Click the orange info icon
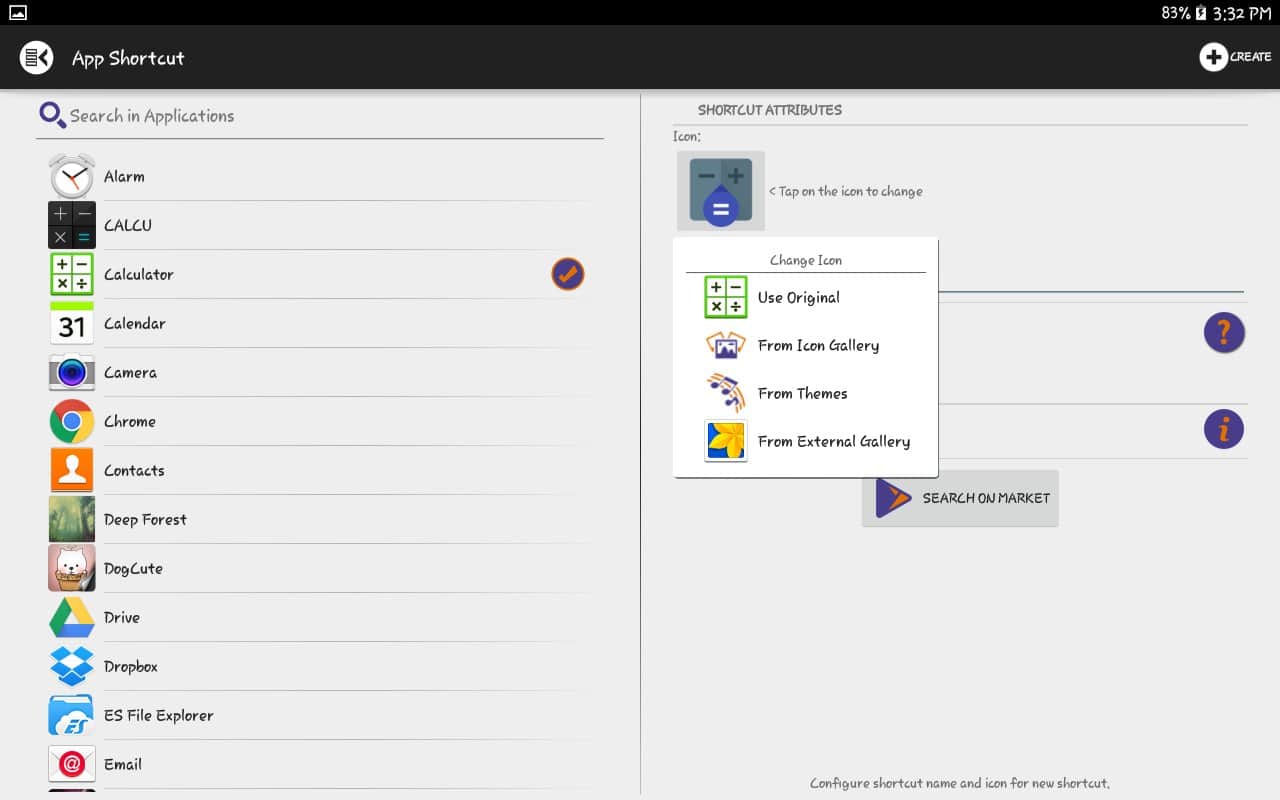The width and height of the screenshot is (1280, 800). coord(1223,429)
